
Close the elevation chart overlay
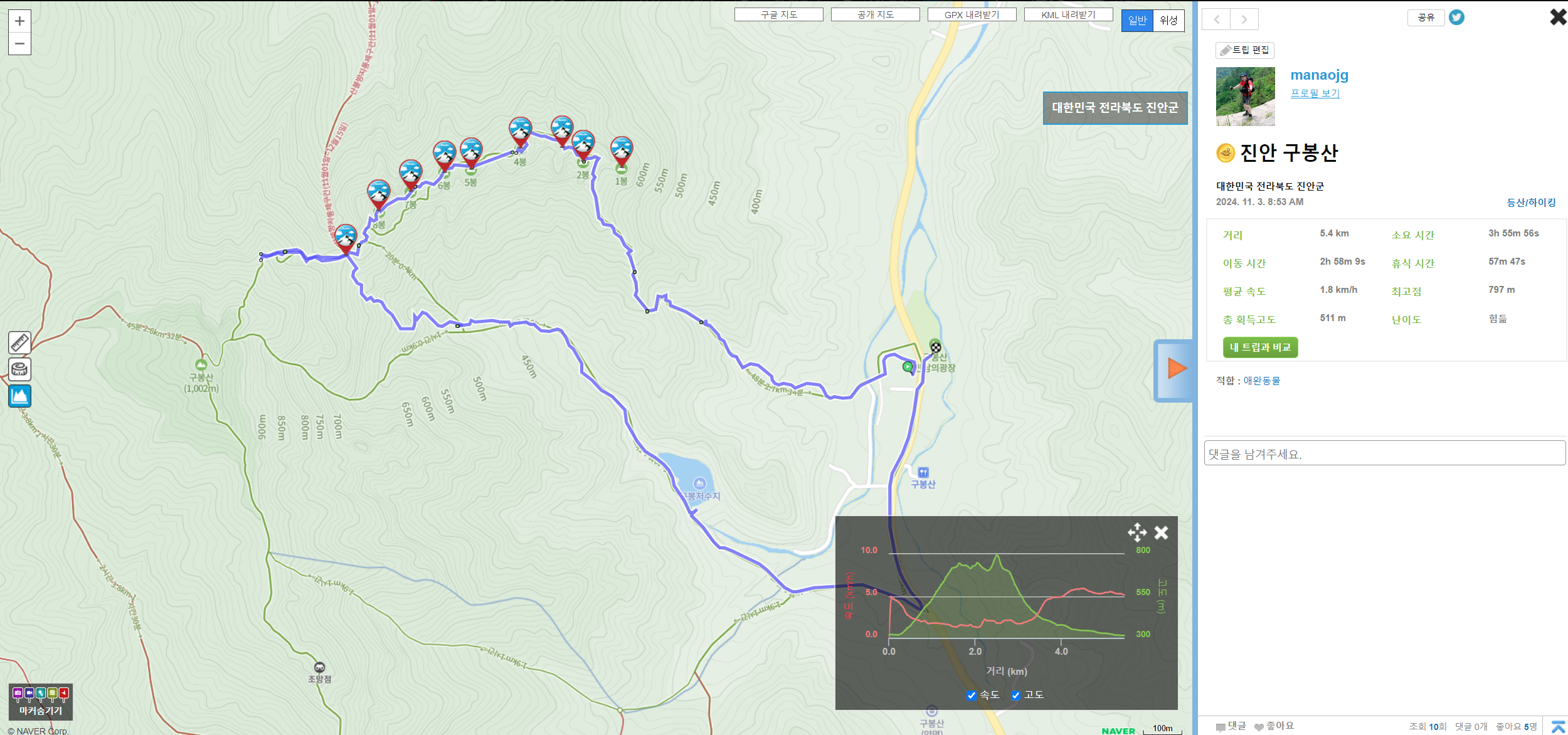coord(1161,532)
